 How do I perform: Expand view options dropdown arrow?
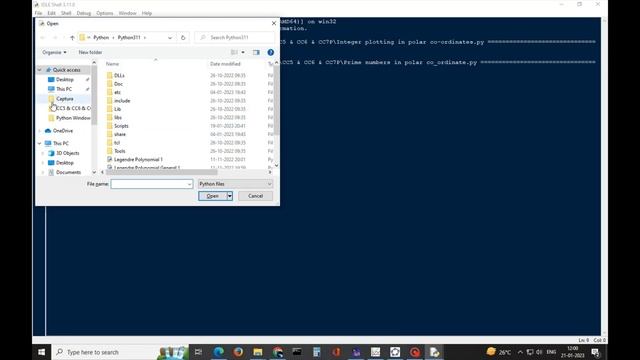[243, 52]
